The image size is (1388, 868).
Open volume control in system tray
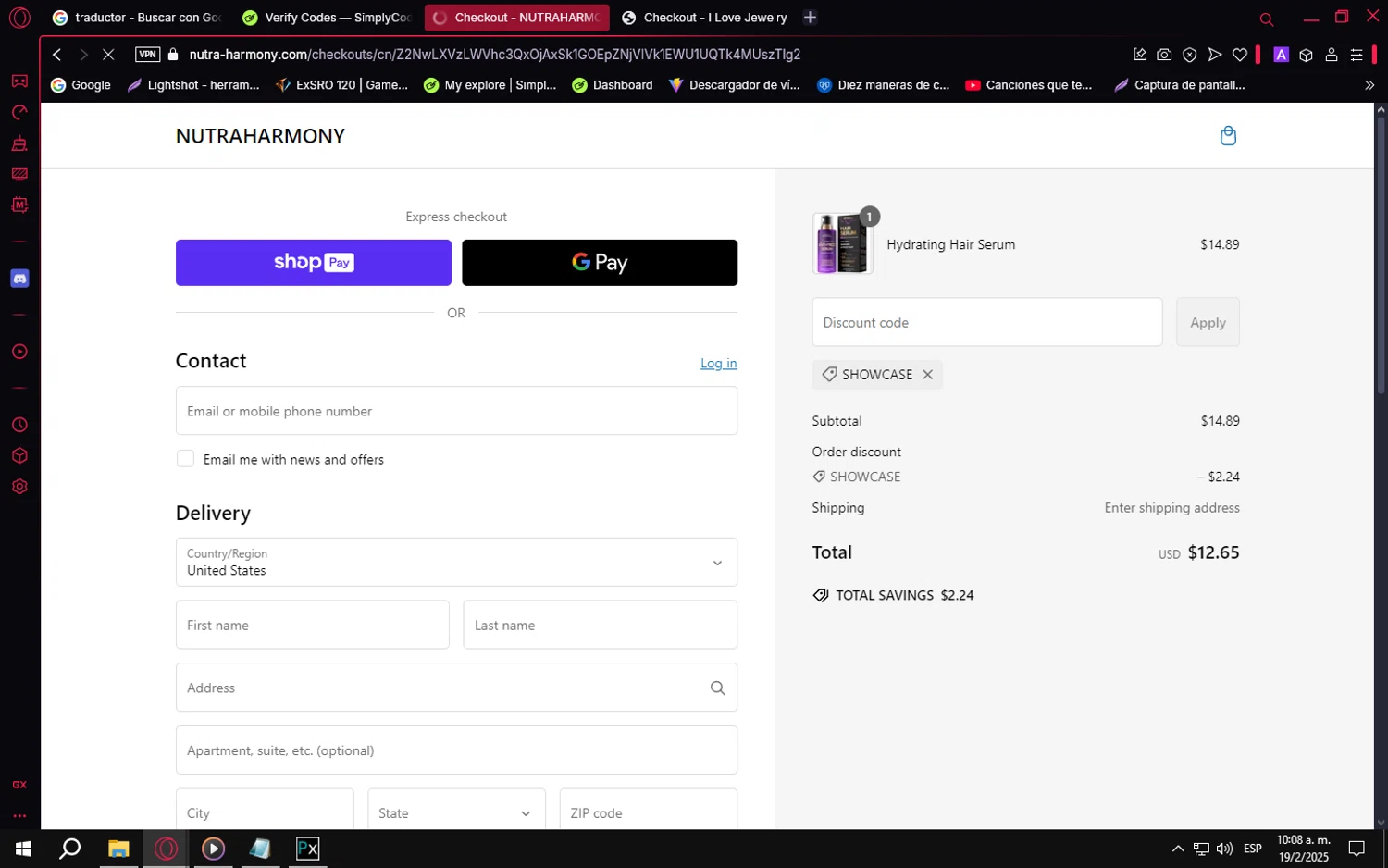[1224, 849]
